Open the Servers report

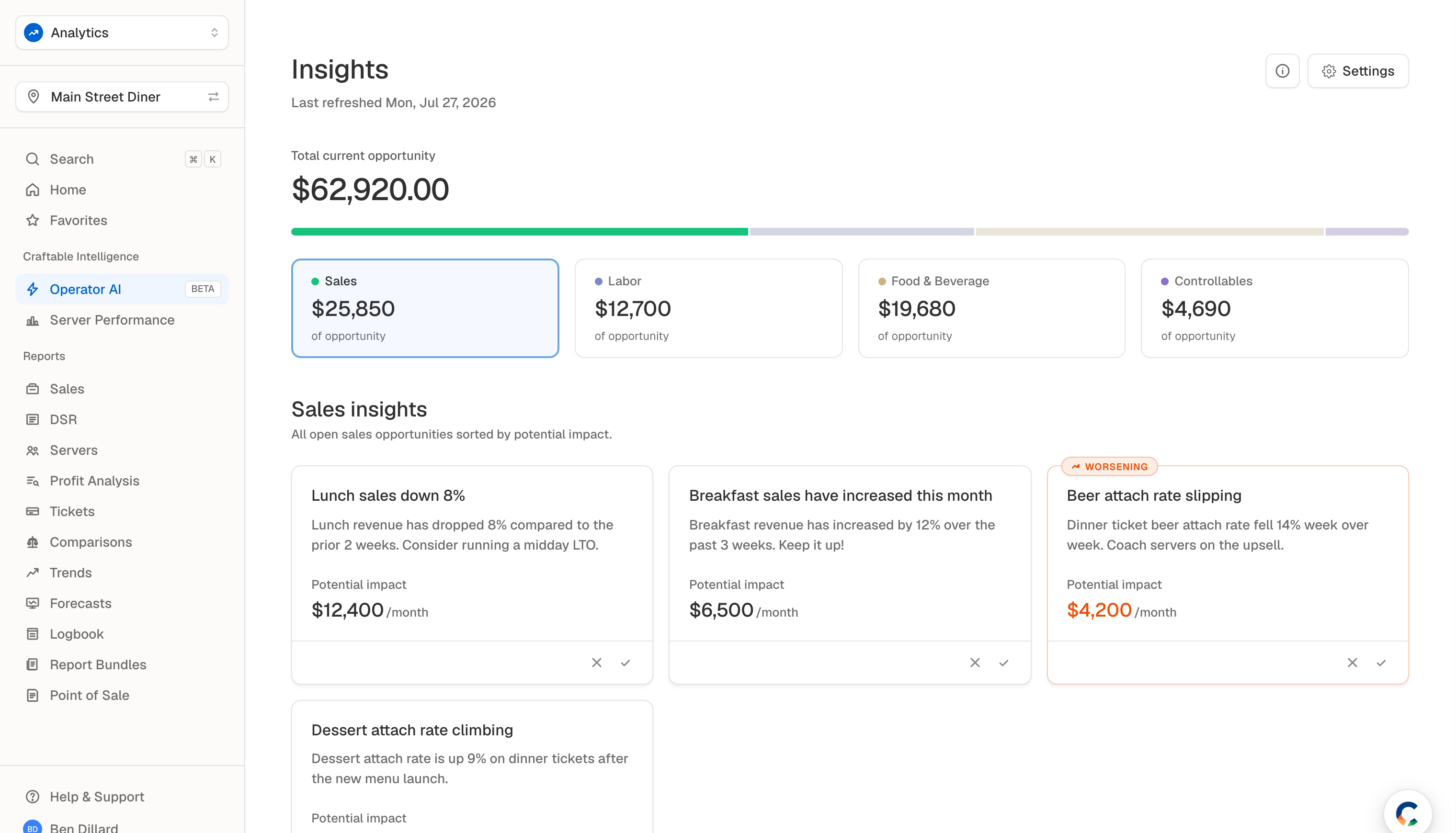[x=122, y=450]
